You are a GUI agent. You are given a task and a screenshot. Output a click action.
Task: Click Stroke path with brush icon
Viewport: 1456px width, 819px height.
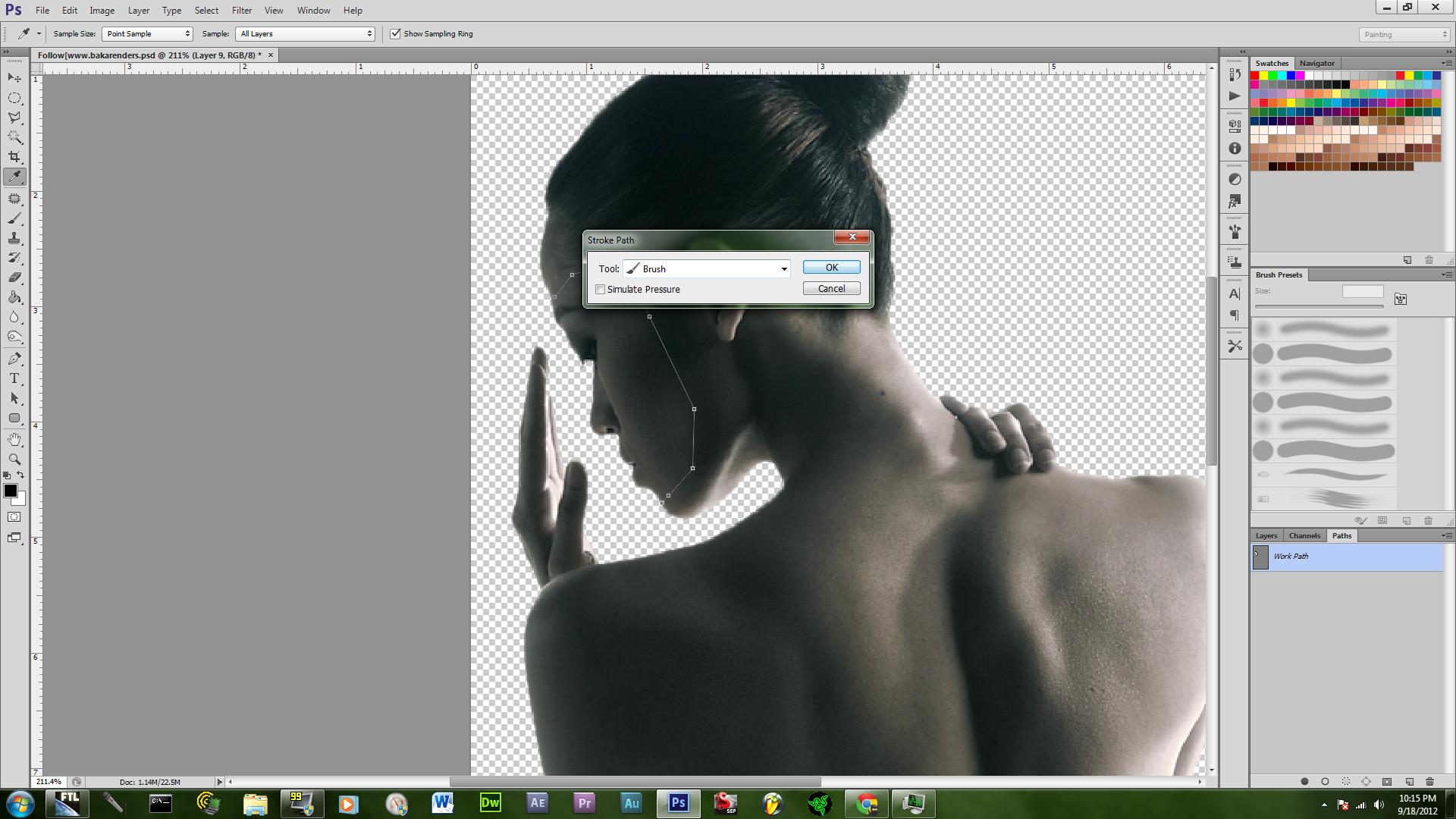click(1325, 782)
